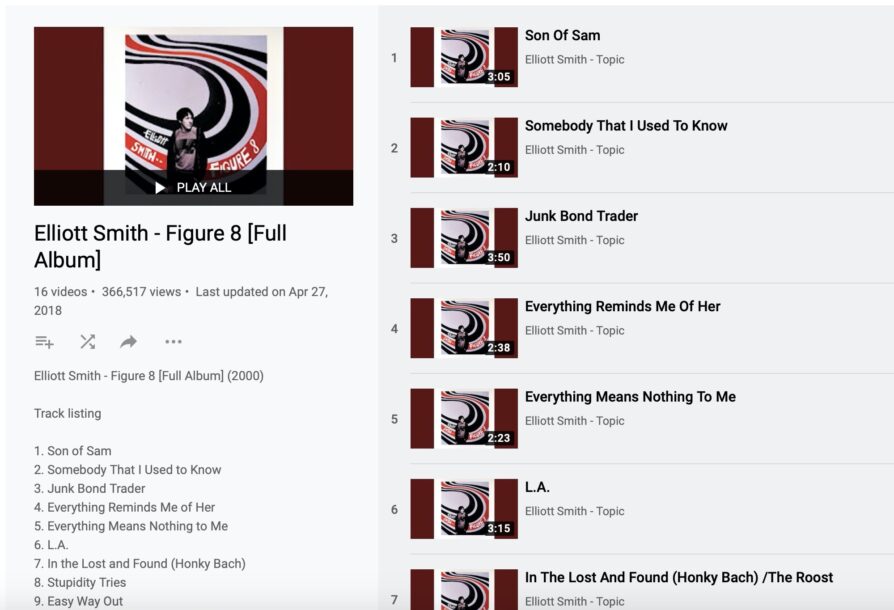Open Everything Reminds Me Of Her thumbnail
The image size is (894, 610).
point(464,328)
